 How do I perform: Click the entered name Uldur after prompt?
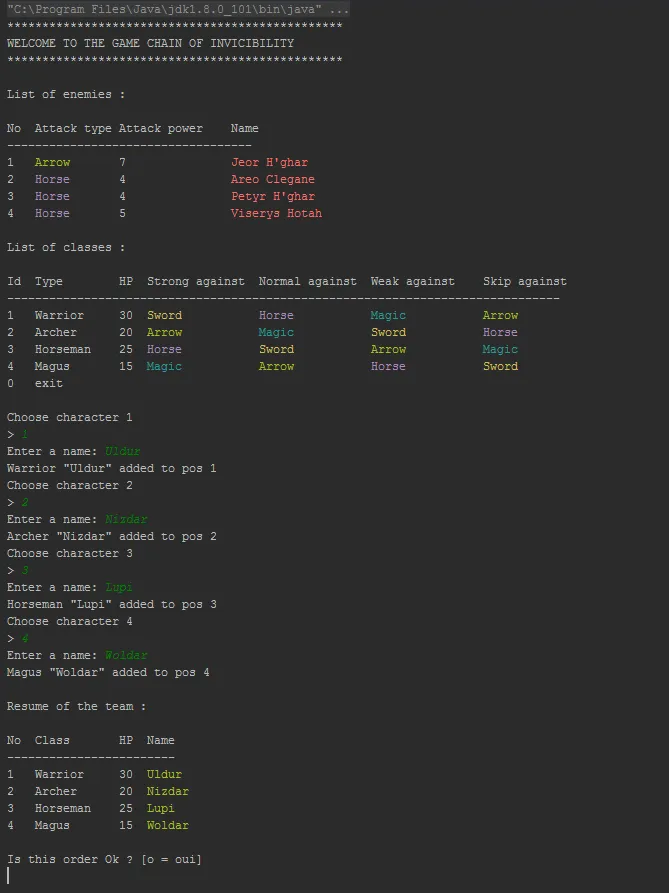point(123,451)
